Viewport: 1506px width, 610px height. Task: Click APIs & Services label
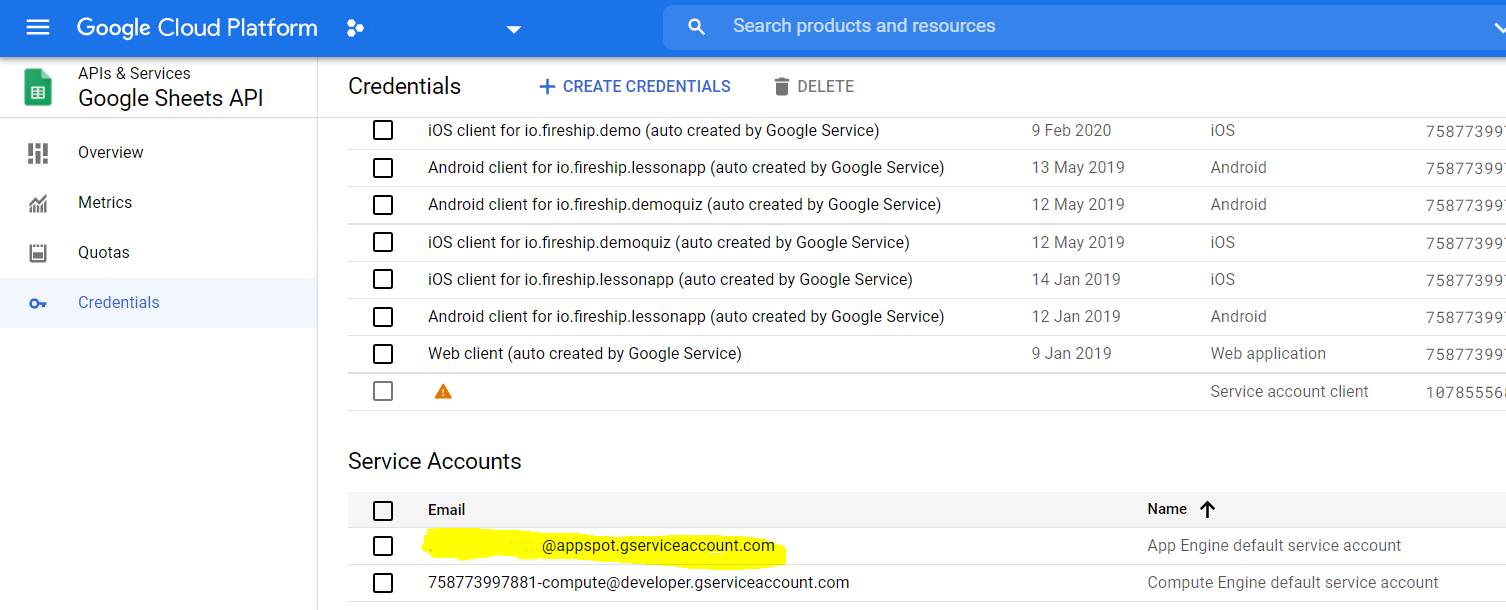point(134,73)
